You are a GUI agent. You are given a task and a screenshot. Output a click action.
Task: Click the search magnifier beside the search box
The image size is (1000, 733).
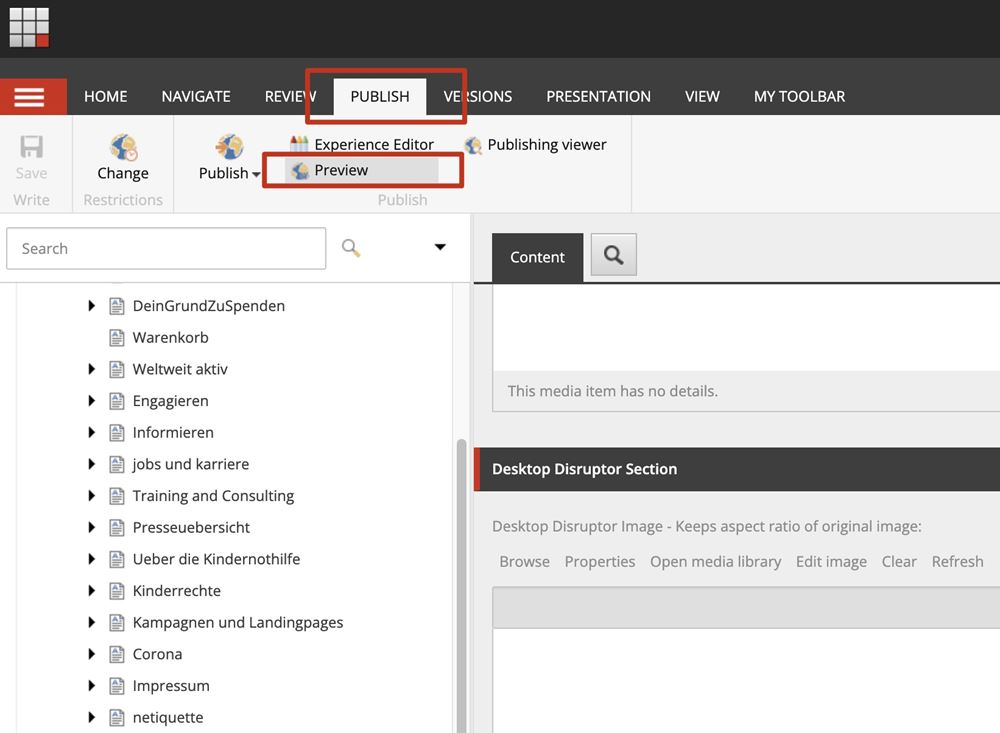[x=351, y=248]
